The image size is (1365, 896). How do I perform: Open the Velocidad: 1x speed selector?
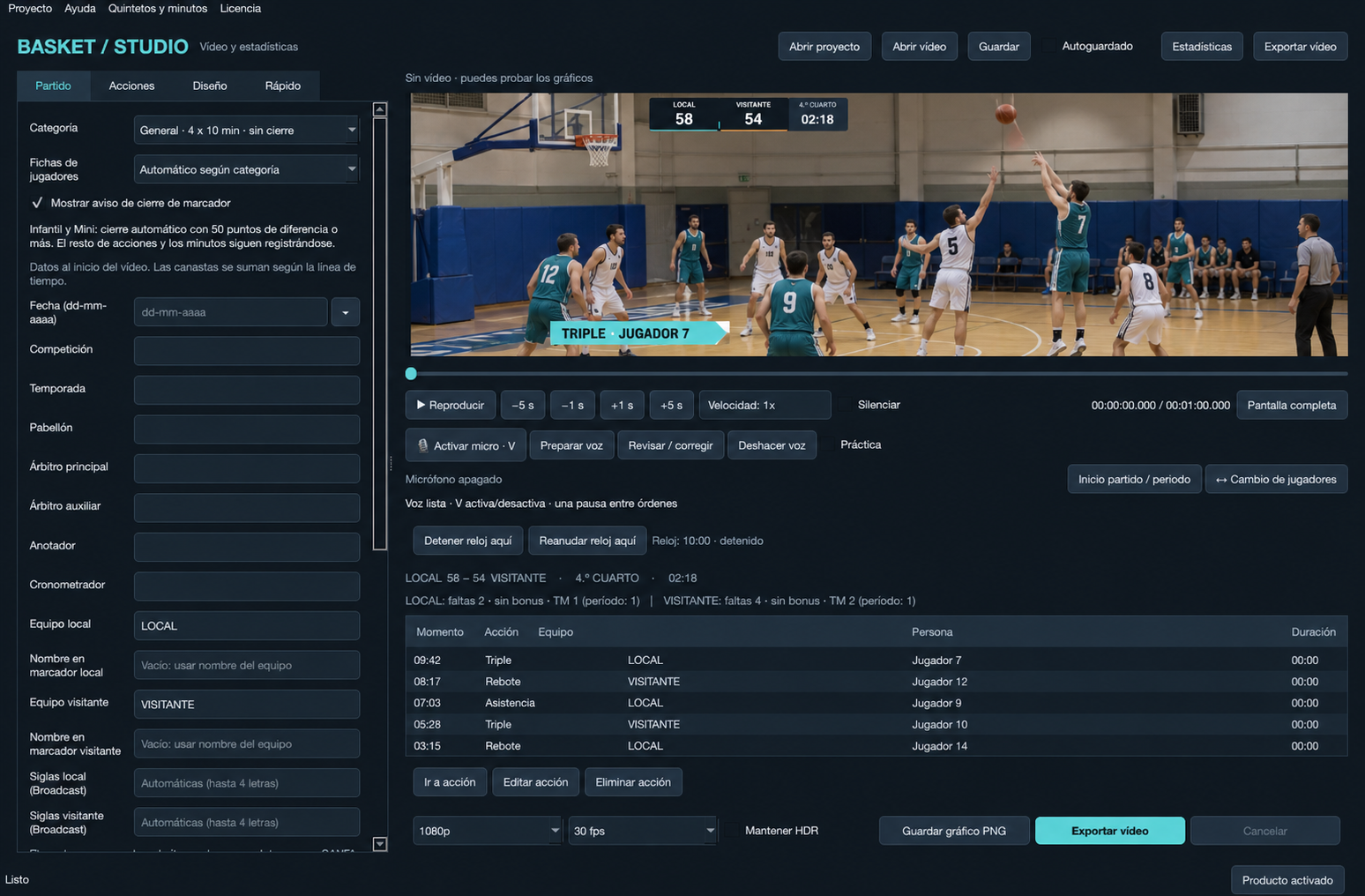click(765, 405)
